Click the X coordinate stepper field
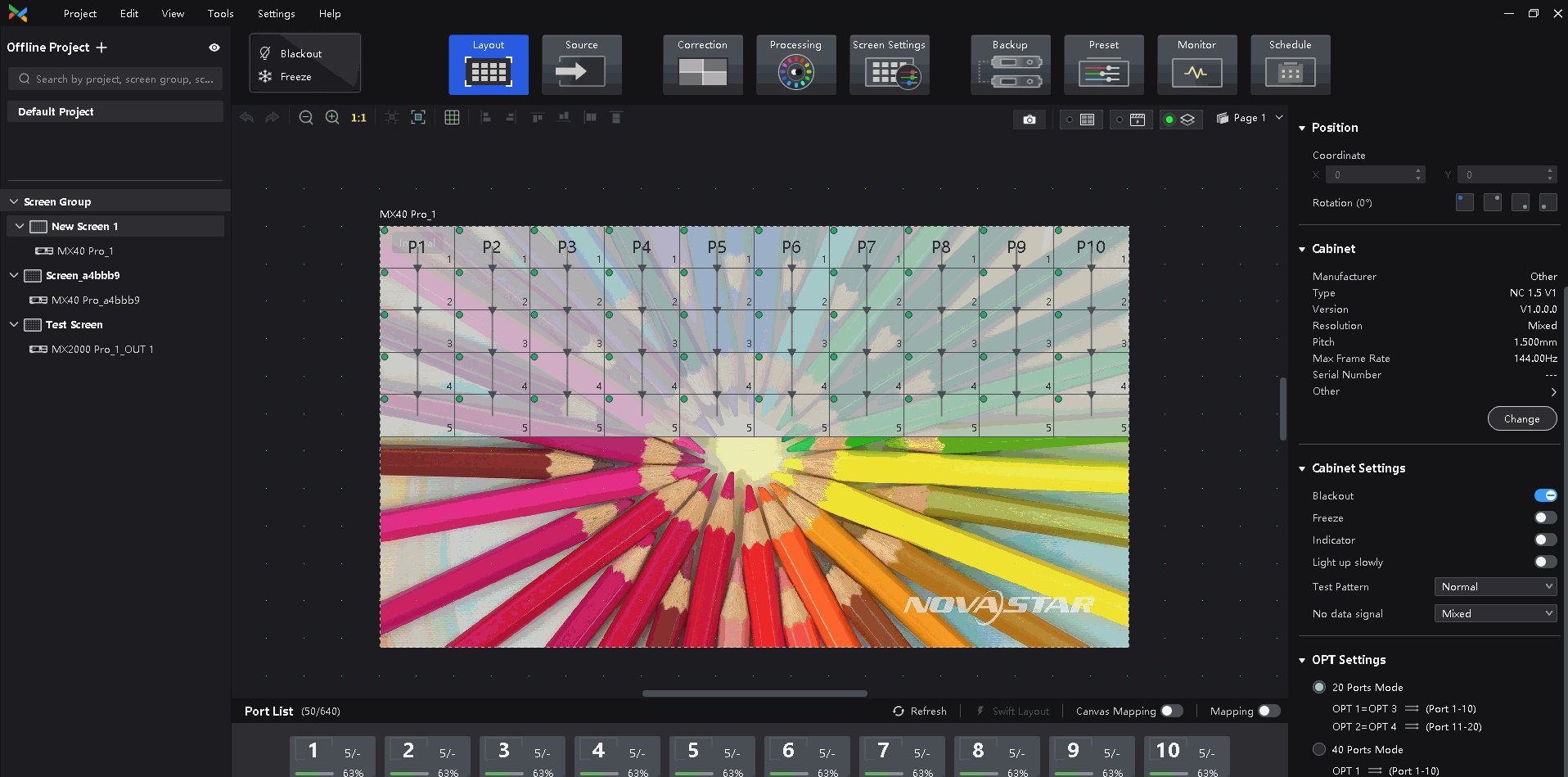This screenshot has width=1568, height=777. tap(1376, 174)
